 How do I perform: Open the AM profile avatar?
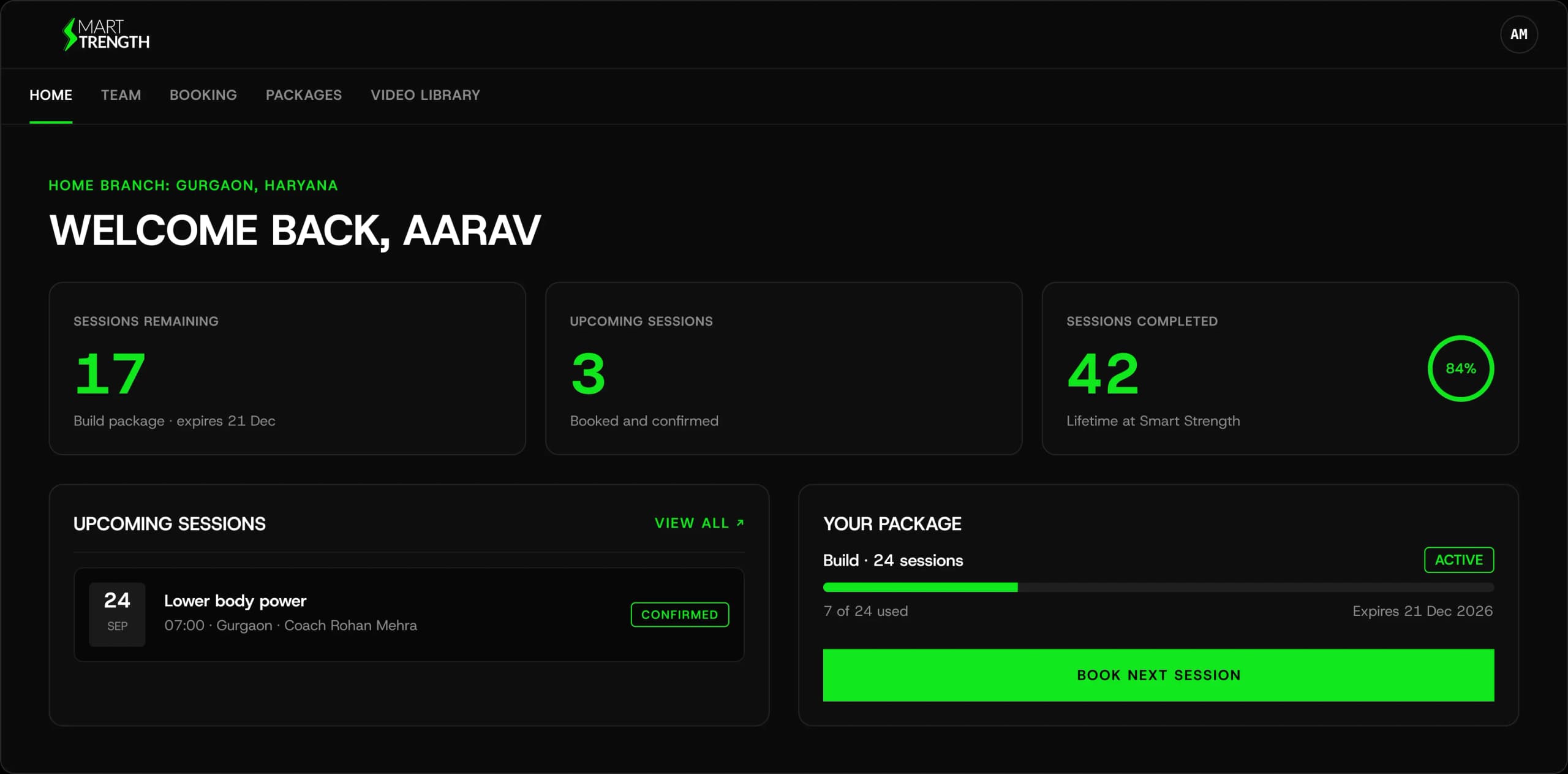(1518, 34)
